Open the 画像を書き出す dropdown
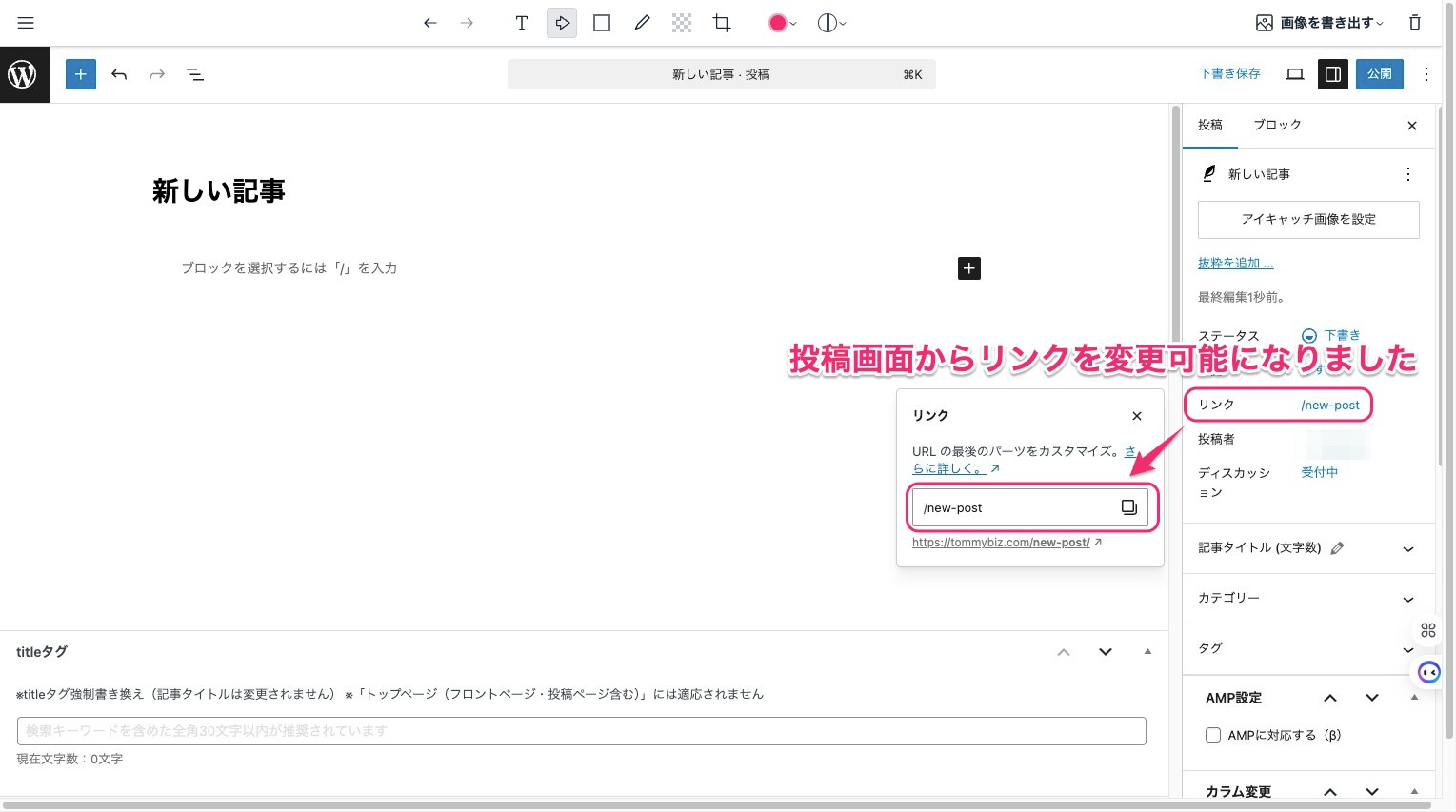The height and width of the screenshot is (812, 1456). (1320, 23)
